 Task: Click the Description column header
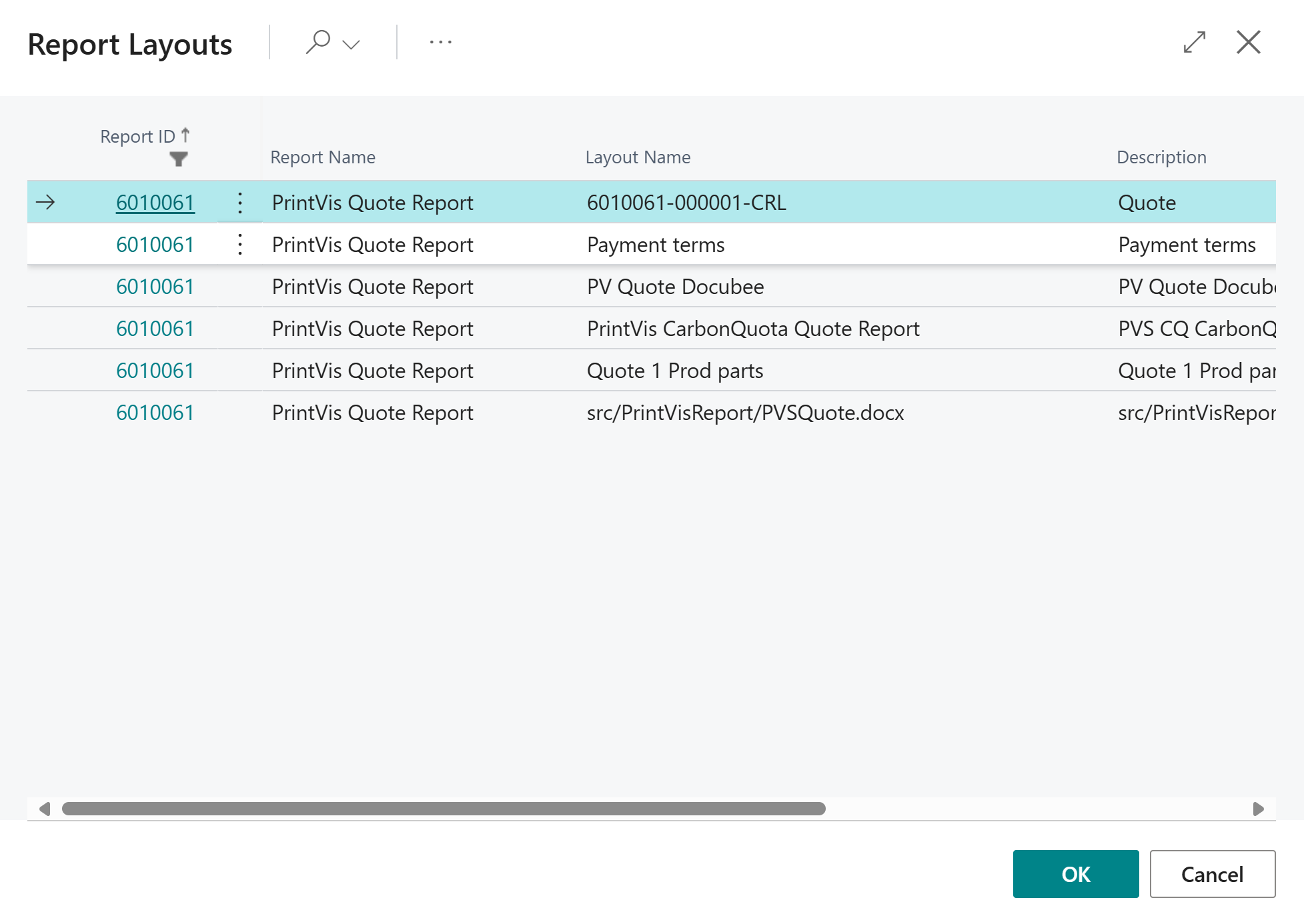(1161, 157)
